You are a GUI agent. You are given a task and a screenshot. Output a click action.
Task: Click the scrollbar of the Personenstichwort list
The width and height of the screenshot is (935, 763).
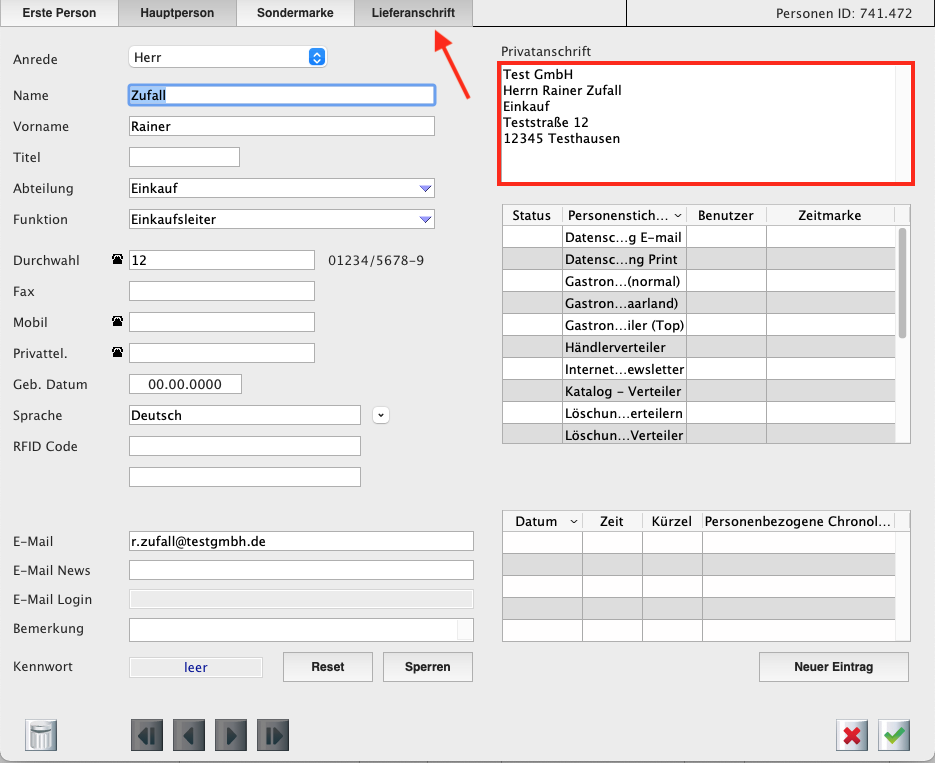tap(903, 285)
